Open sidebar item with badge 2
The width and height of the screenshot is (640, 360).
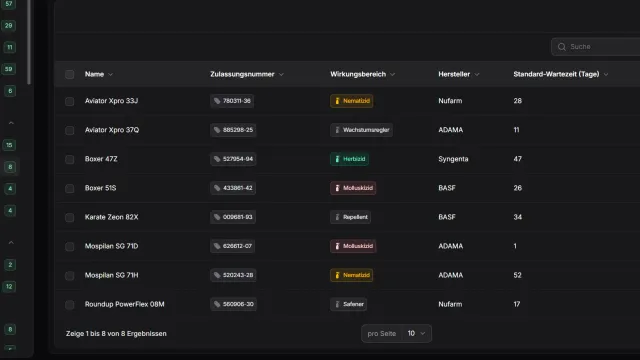[10, 264]
